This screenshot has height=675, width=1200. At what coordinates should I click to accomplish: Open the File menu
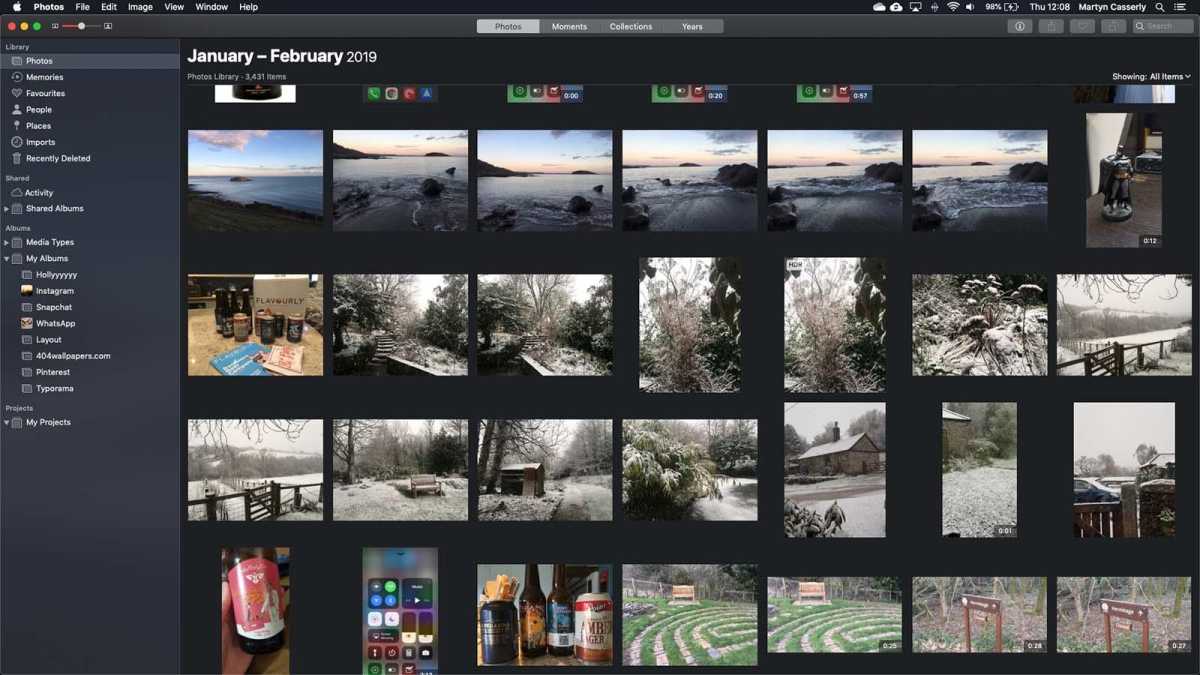click(x=83, y=7)
